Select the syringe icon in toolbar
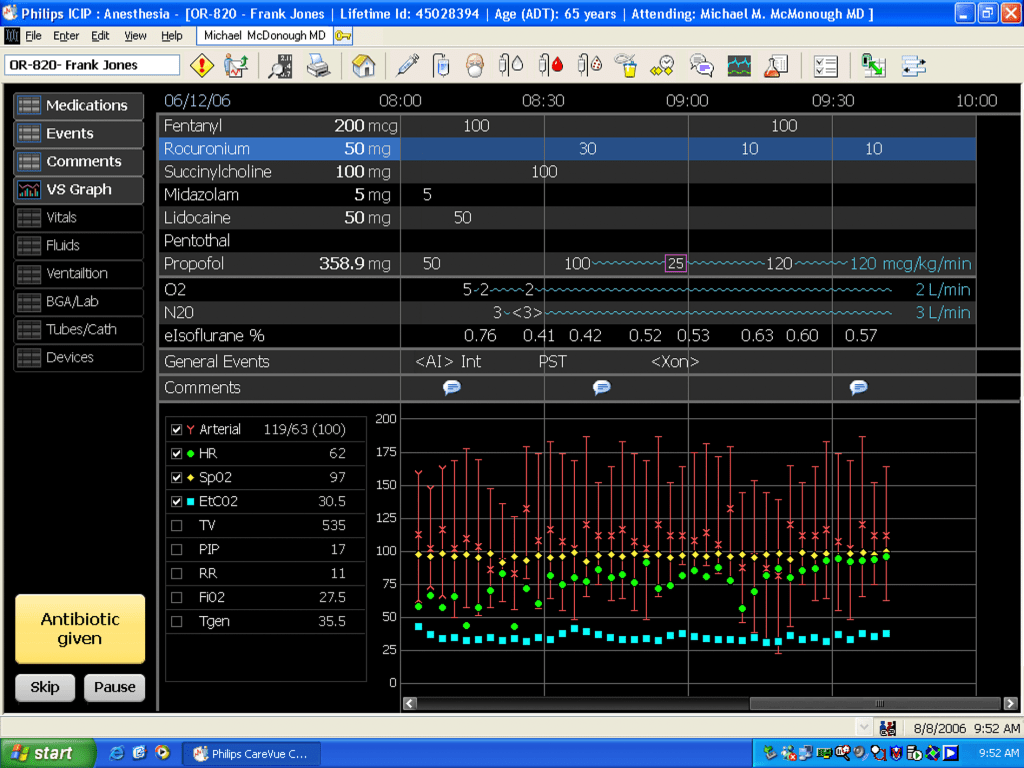 point(407,66)
